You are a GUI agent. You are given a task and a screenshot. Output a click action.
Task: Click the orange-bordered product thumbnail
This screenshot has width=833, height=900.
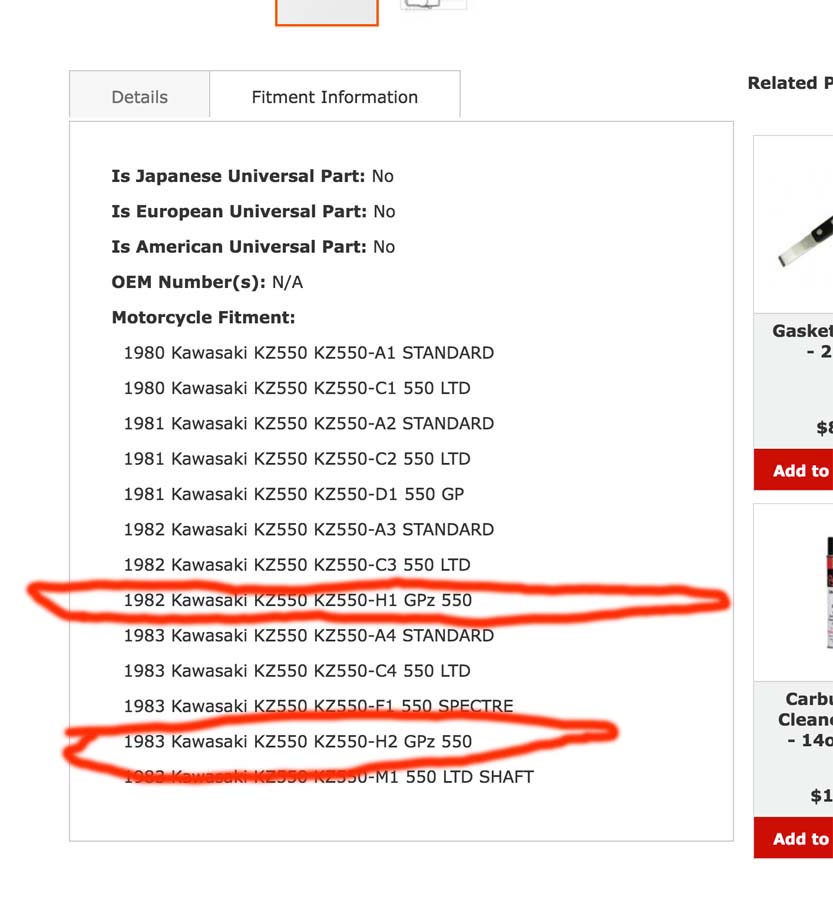(326, 11)
